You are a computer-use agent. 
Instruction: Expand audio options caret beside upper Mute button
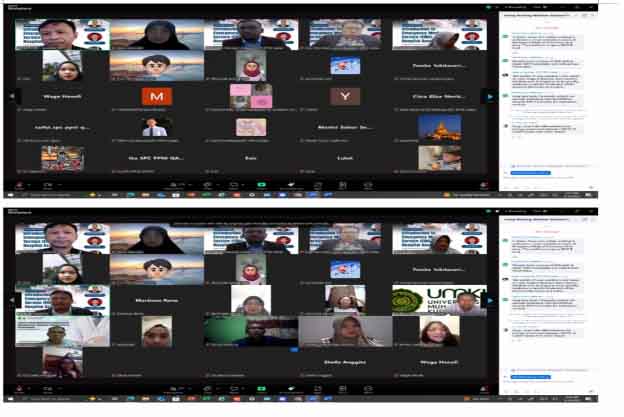[30, 183]
